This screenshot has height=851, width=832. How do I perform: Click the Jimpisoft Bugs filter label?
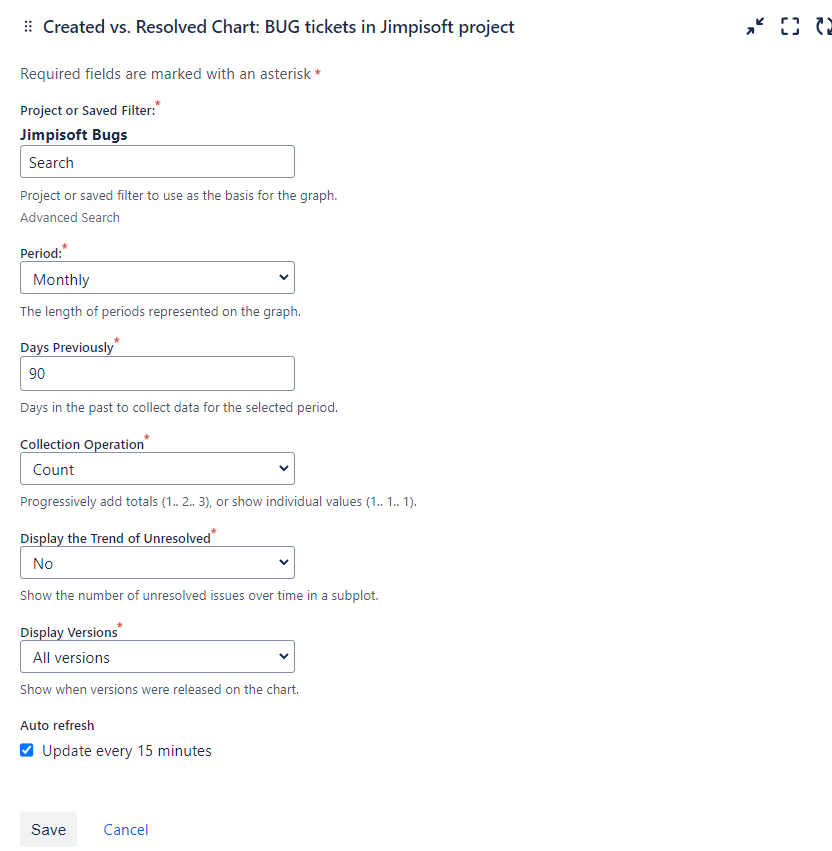(x=73, y=134)
